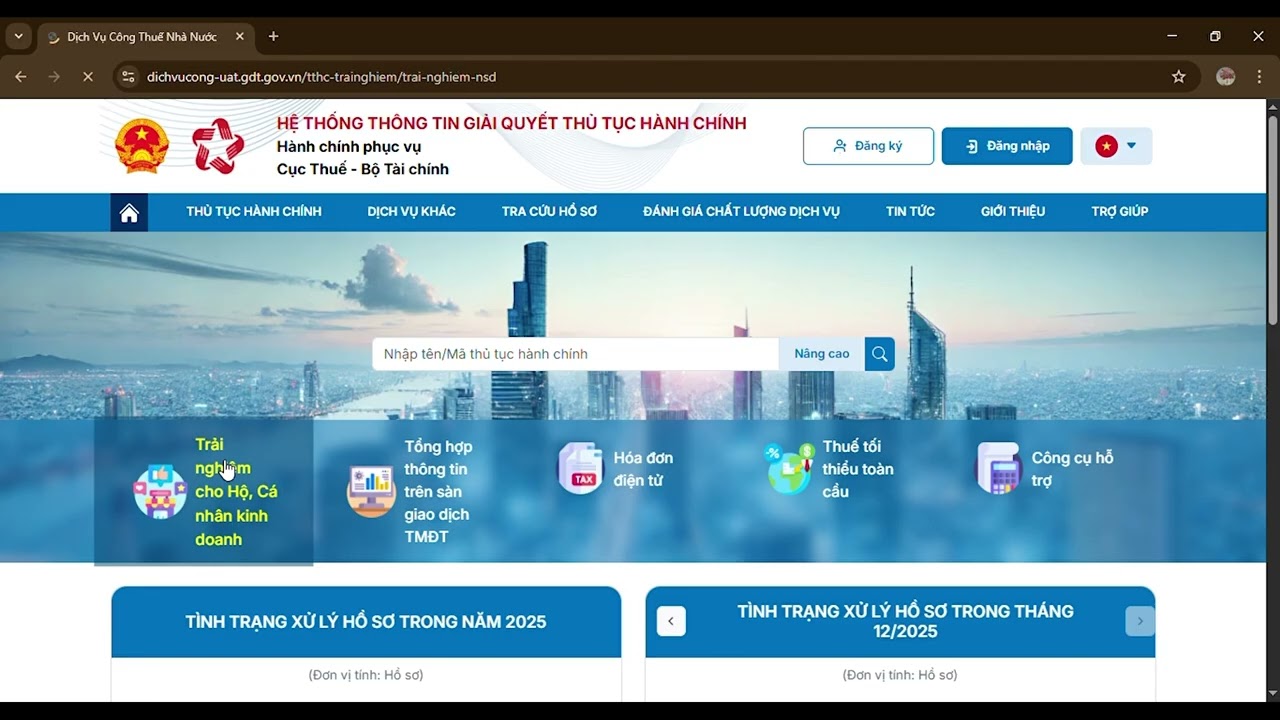Click the magnifier search button
This screenshot has height=720, width=1280.
click(x=880, y=354)
